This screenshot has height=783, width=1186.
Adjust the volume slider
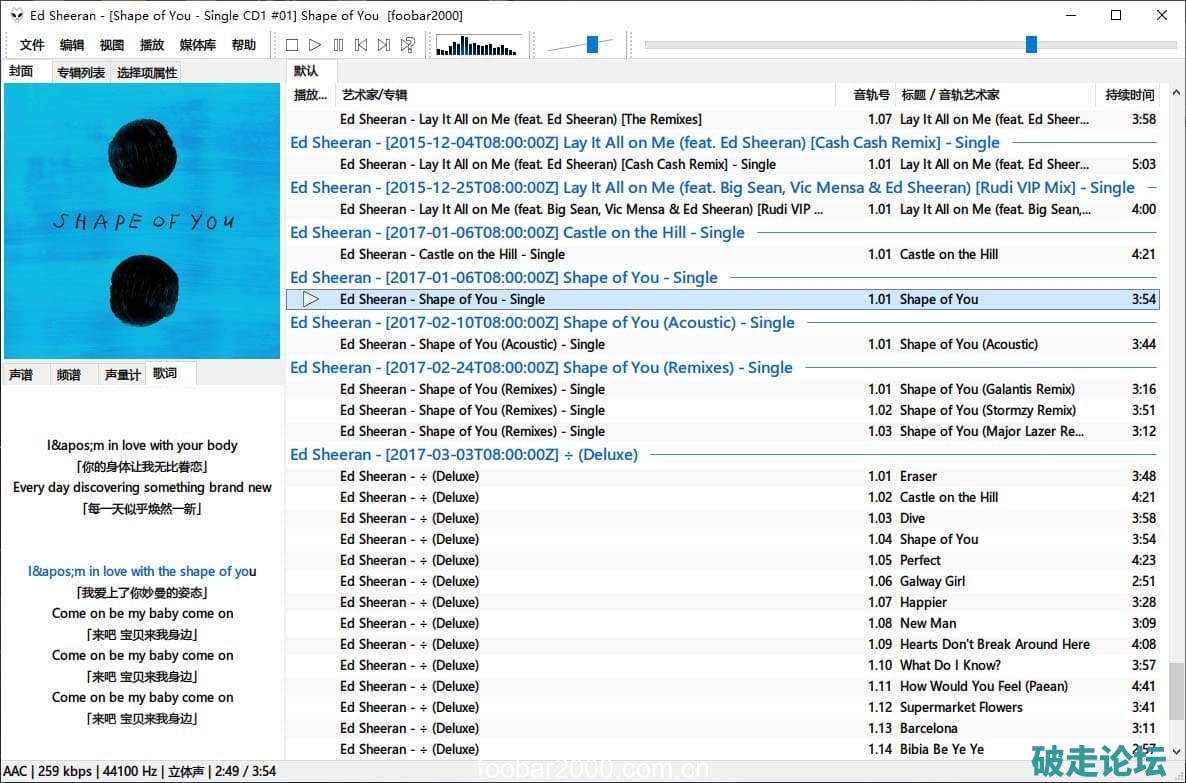[592, 44]
